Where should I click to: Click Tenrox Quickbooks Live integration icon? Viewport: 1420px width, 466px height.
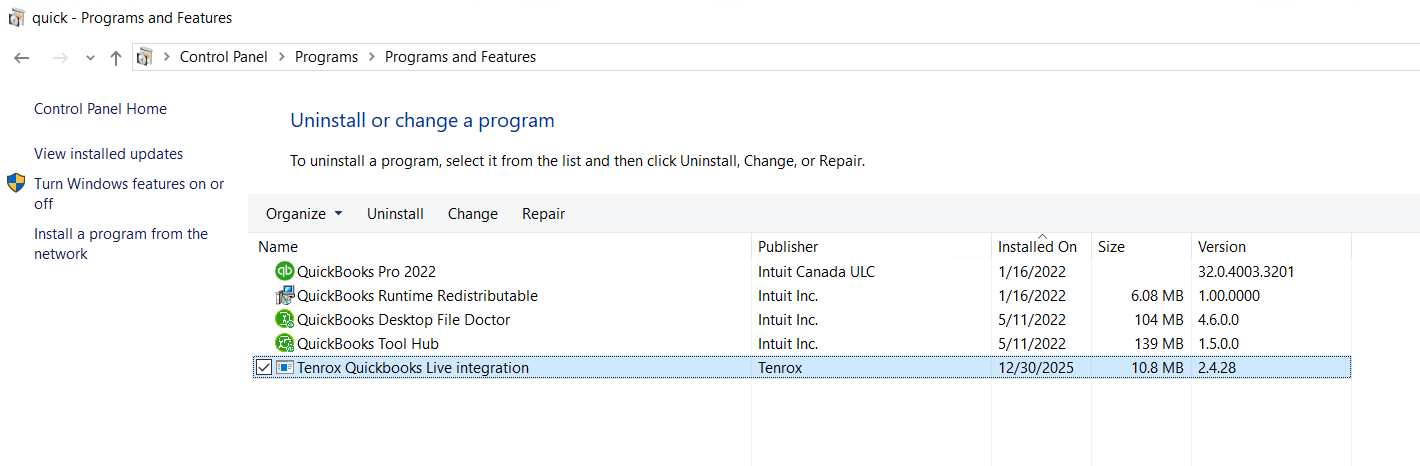[284, 368]
